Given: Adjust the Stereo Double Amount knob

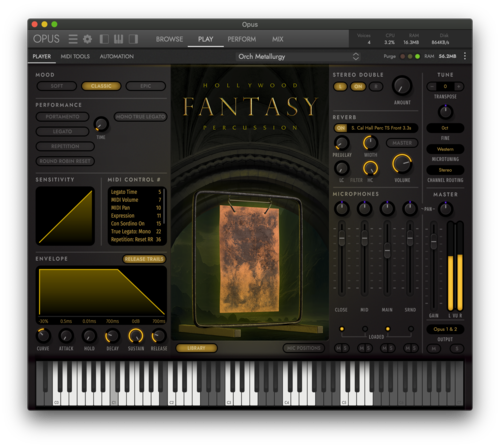Looking at the screenshot, I should coord(402,86).
